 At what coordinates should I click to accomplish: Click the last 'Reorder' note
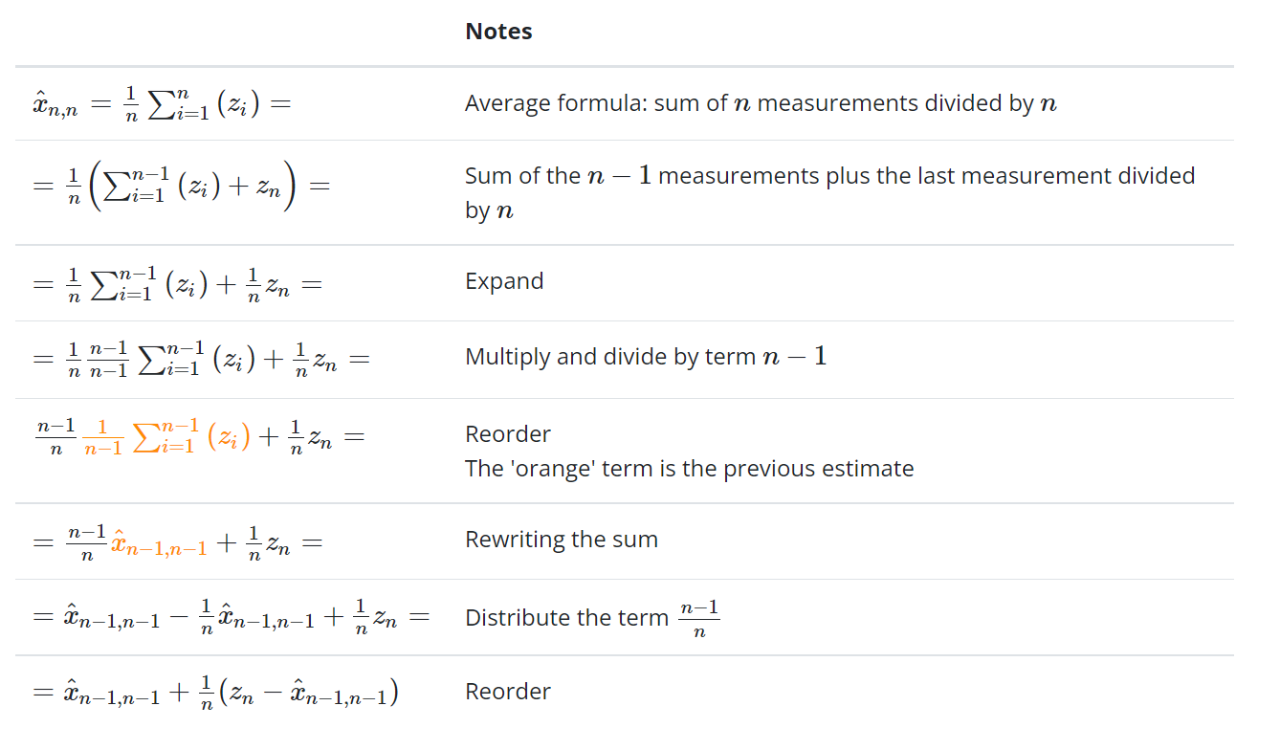click(508, 692)
